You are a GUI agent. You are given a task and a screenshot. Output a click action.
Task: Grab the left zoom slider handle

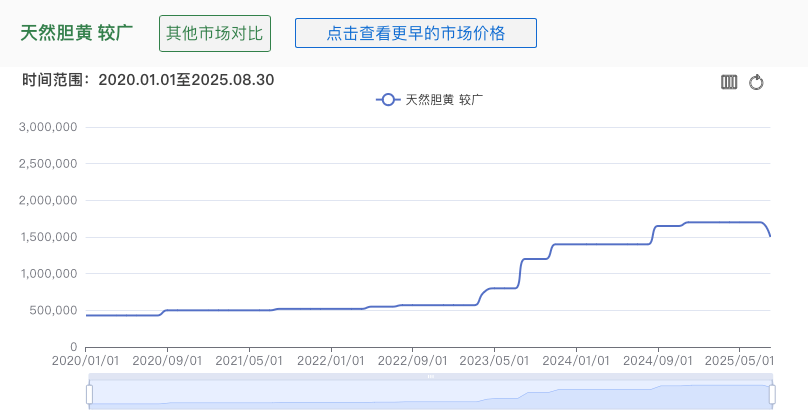89,394
